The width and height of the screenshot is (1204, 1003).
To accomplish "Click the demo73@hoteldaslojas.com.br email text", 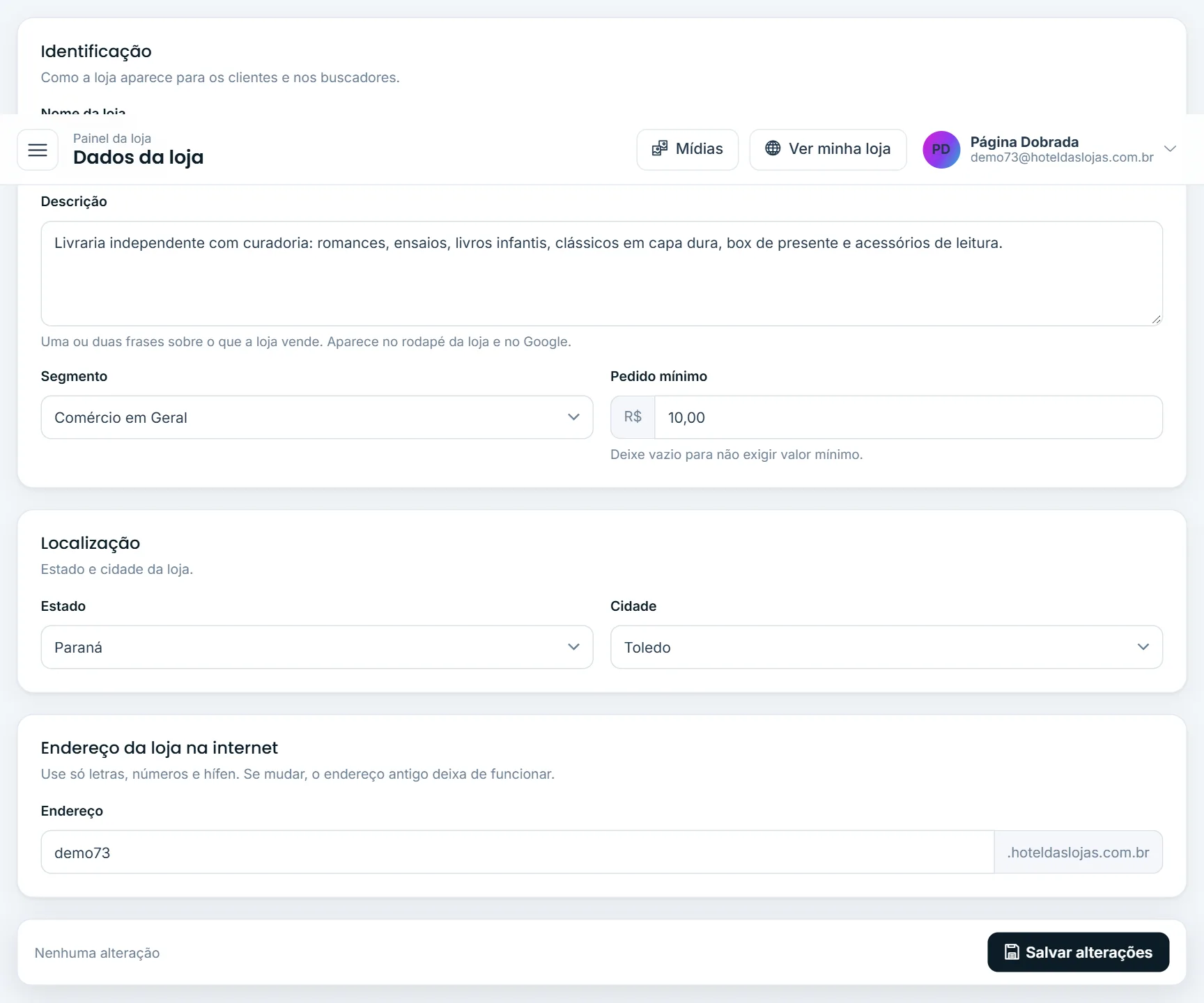I will pos(1062,157).
